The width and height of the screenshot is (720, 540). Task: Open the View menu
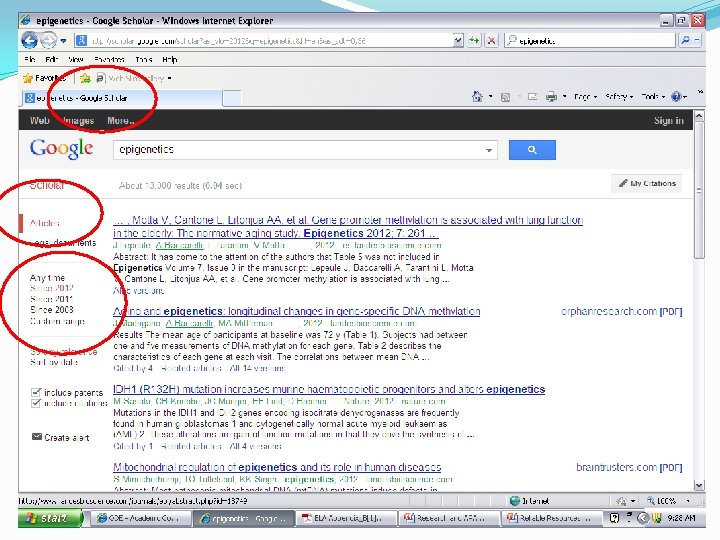click(76, 59)
